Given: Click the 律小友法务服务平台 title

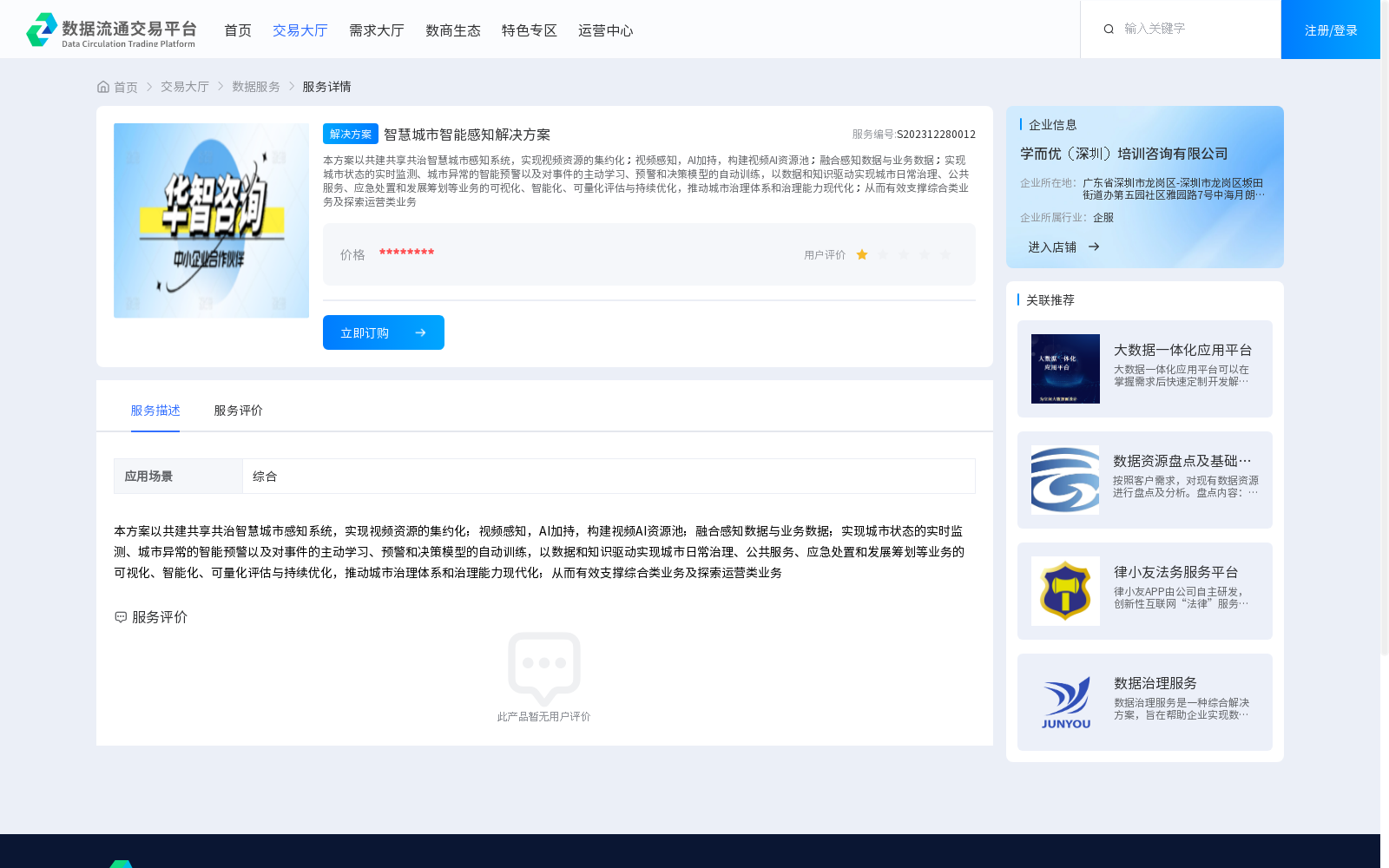Looking at the screenshot, I should coord(1175,572).
